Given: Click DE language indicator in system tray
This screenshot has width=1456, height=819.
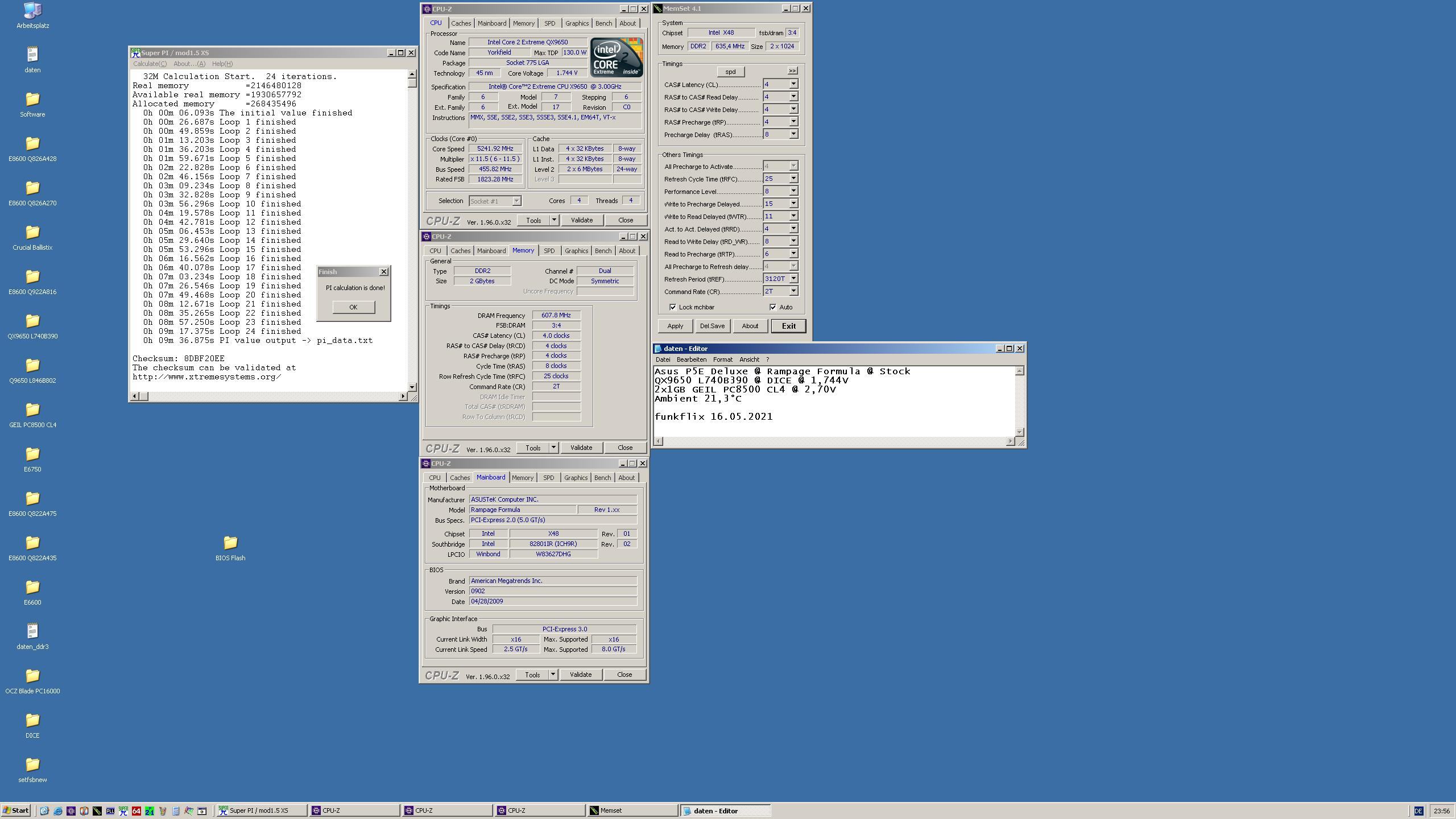Looking at the screenshot, I should [1418, 811].
